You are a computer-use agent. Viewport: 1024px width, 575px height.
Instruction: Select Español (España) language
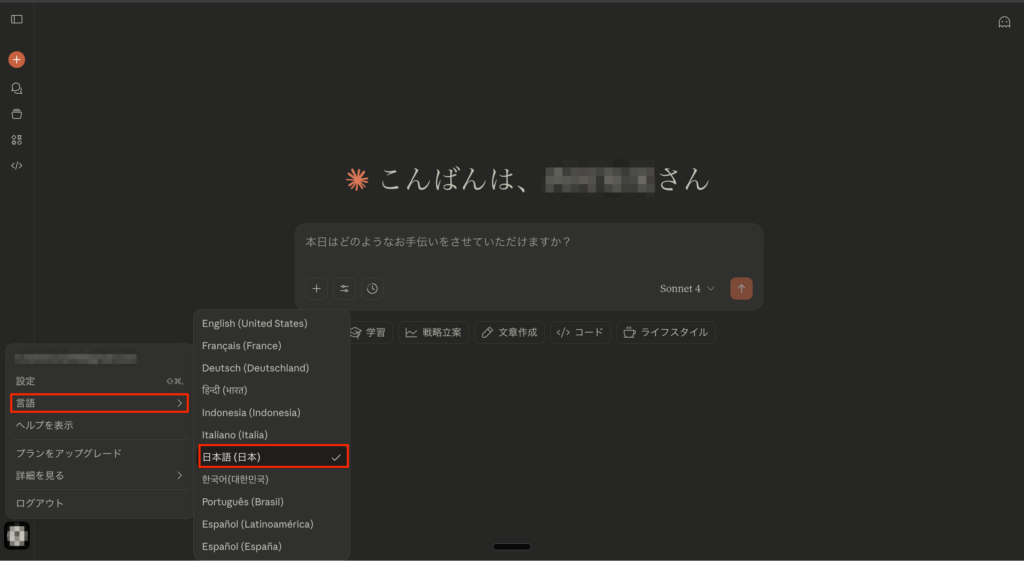pos(272,546)
